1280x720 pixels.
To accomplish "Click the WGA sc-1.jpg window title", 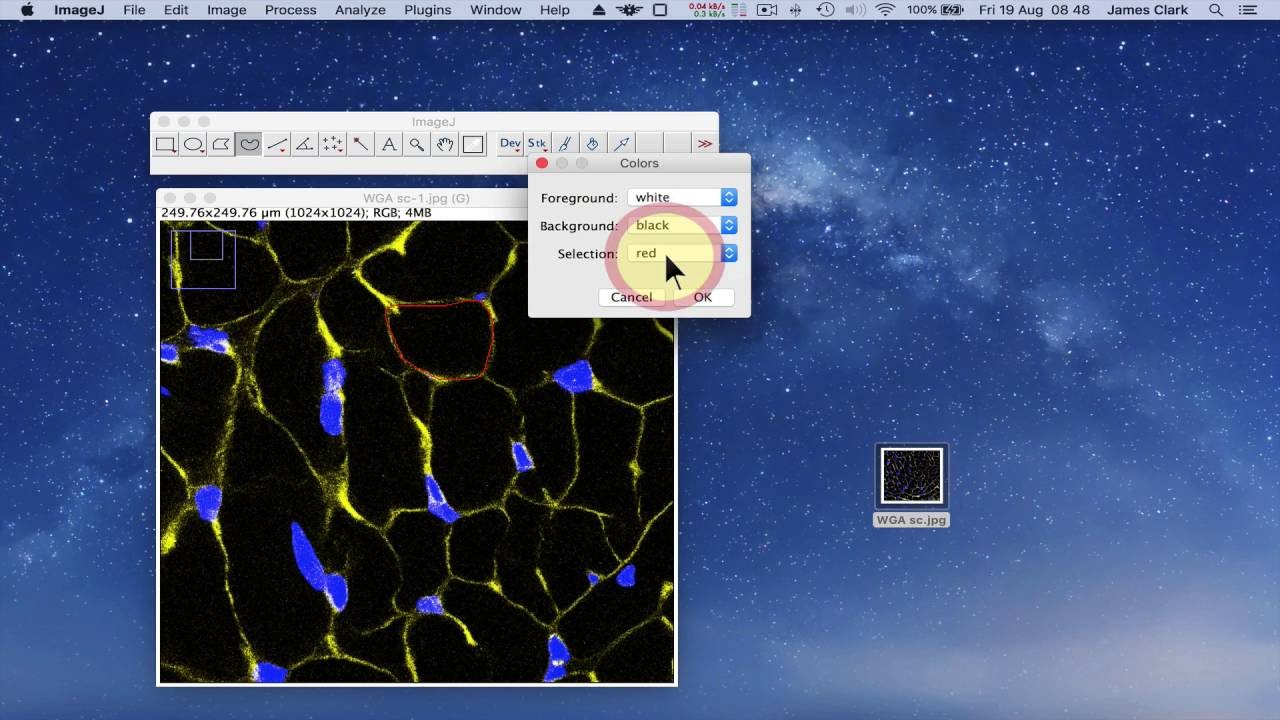I will [417, 198].
